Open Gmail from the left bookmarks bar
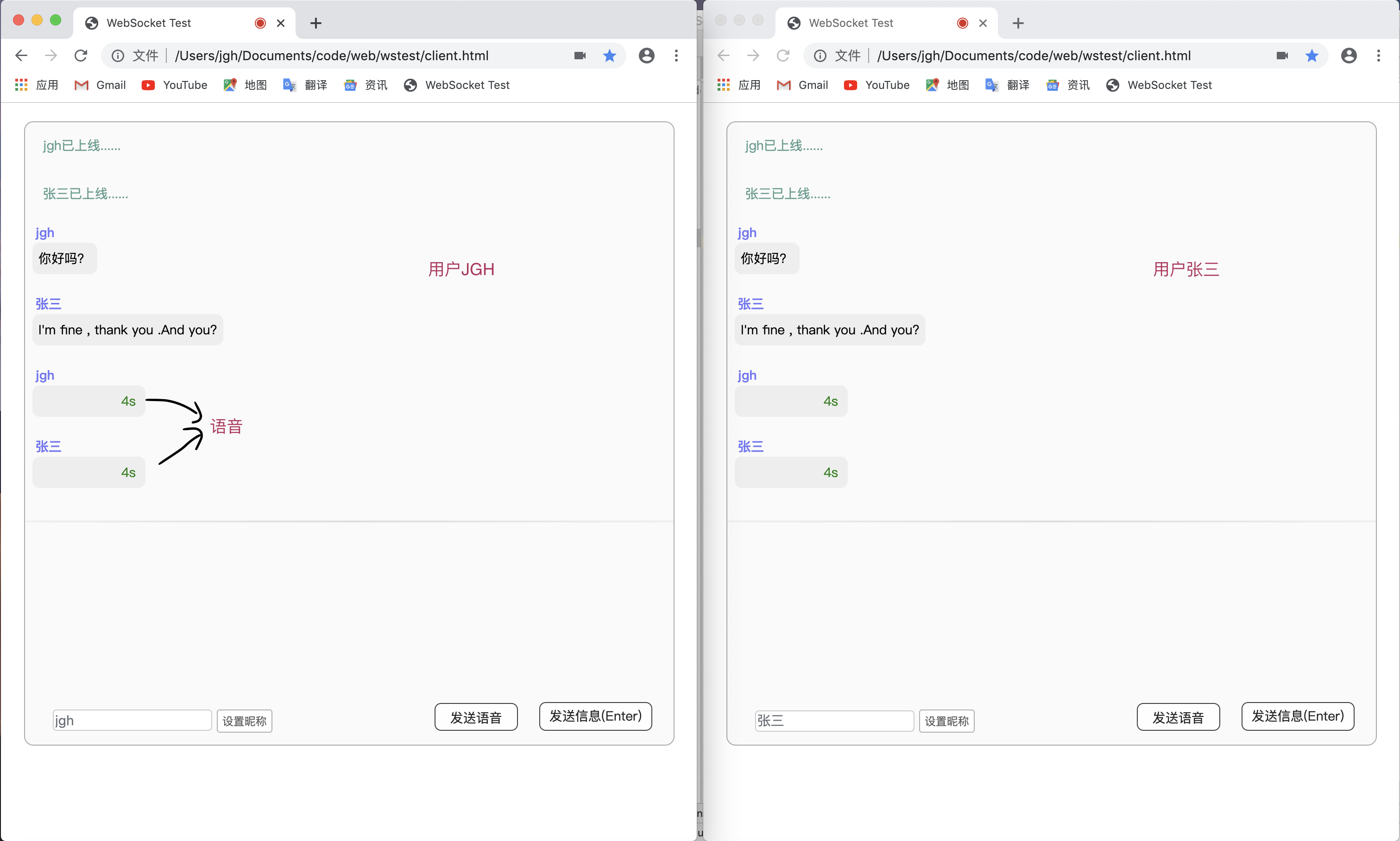Viewport: 1400px width, 841px height. 101,85
